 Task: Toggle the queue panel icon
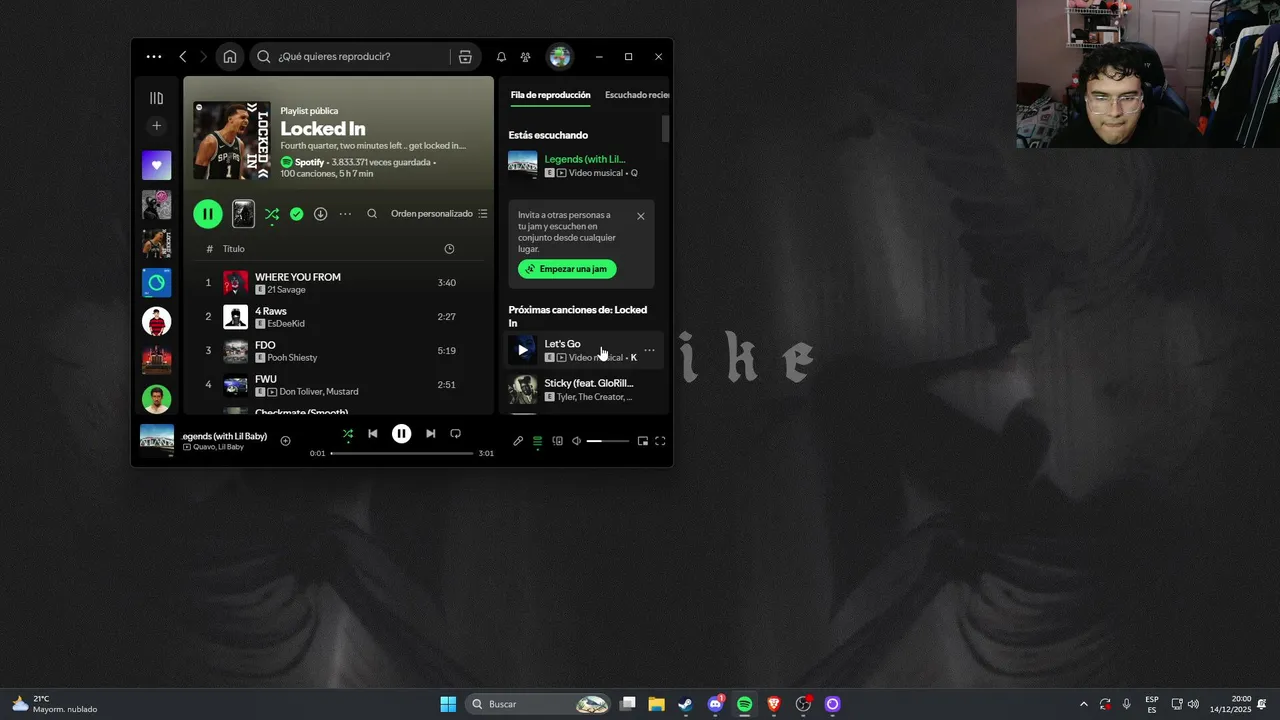tap(537, 441)
